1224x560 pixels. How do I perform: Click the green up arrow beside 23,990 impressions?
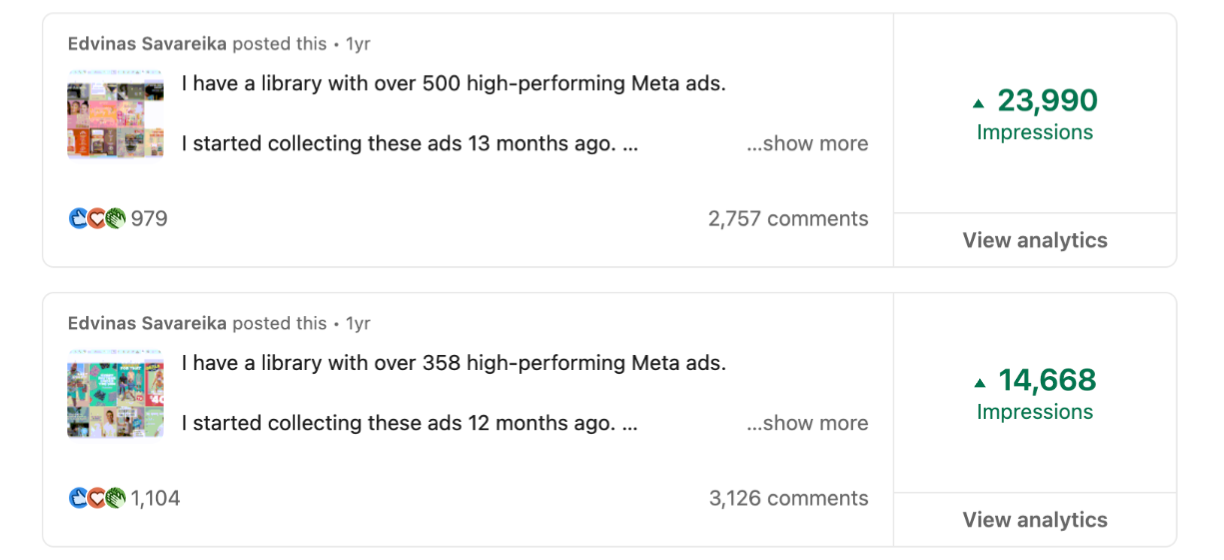point(979,103)
